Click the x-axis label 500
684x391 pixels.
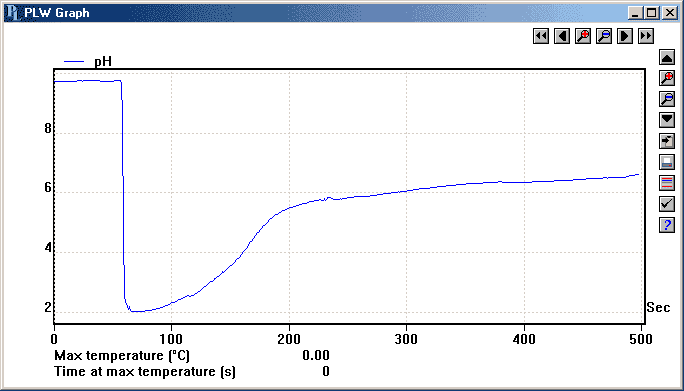coord(641,339)
